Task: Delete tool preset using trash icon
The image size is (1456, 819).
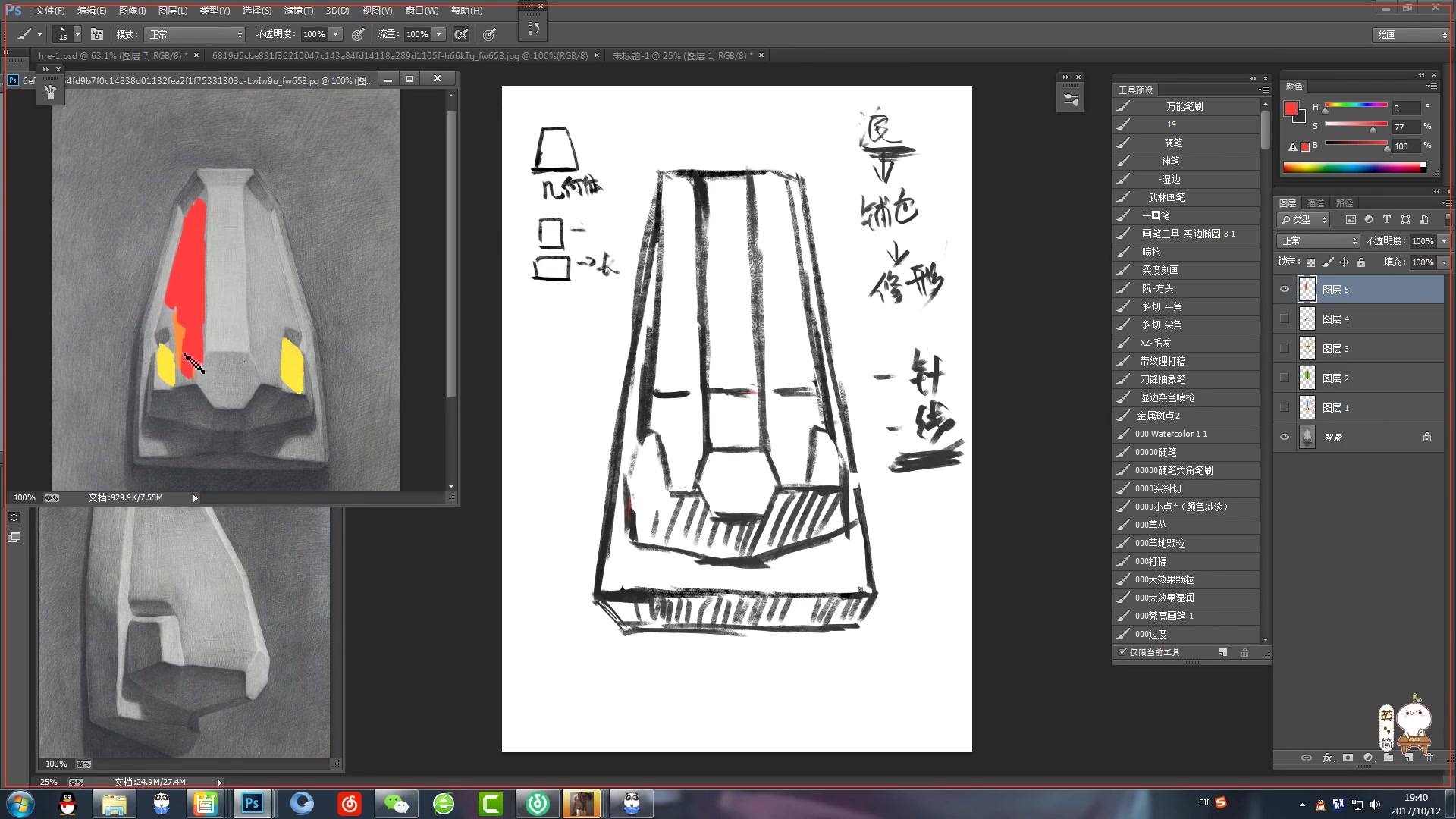Action: [x=1244, y=653]
